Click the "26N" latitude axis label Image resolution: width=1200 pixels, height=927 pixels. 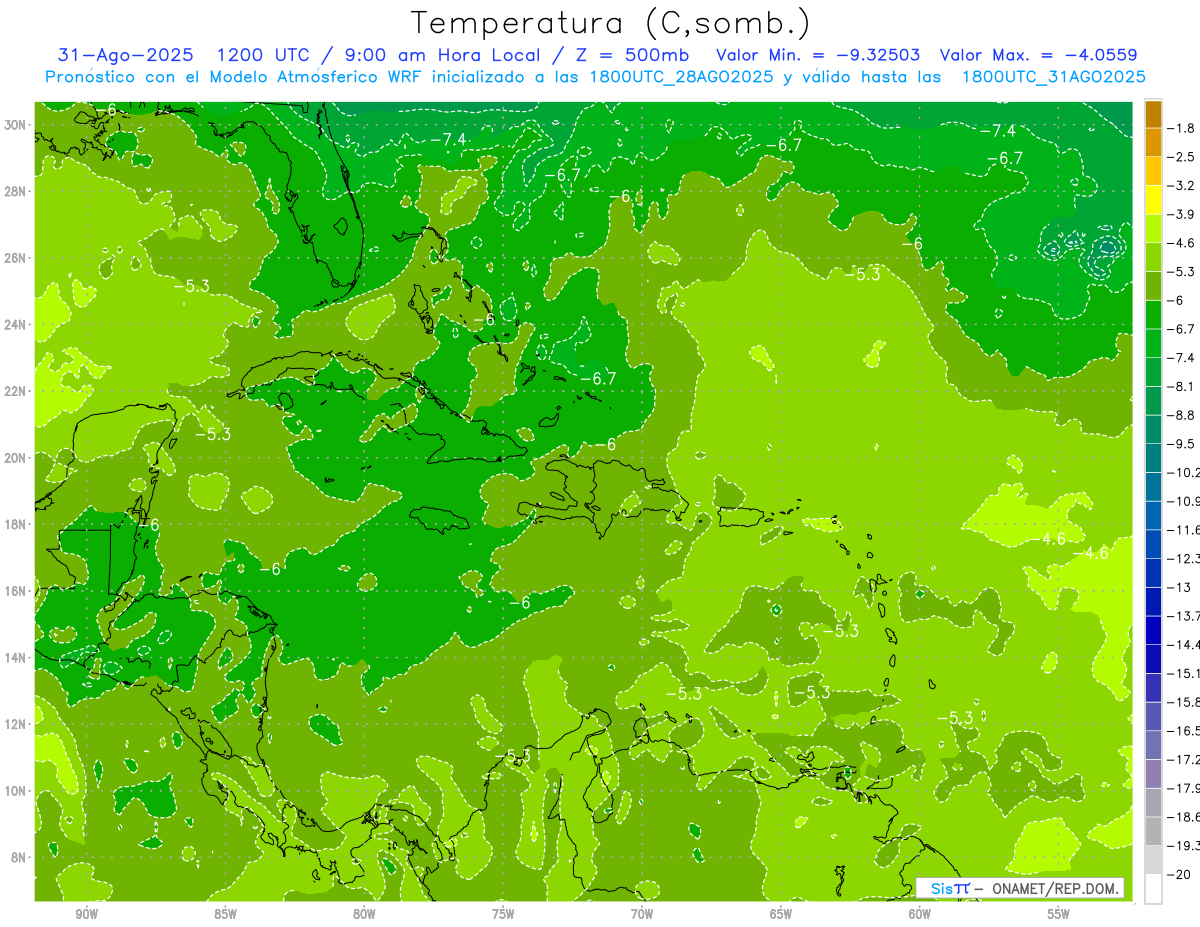coord(17,257)
